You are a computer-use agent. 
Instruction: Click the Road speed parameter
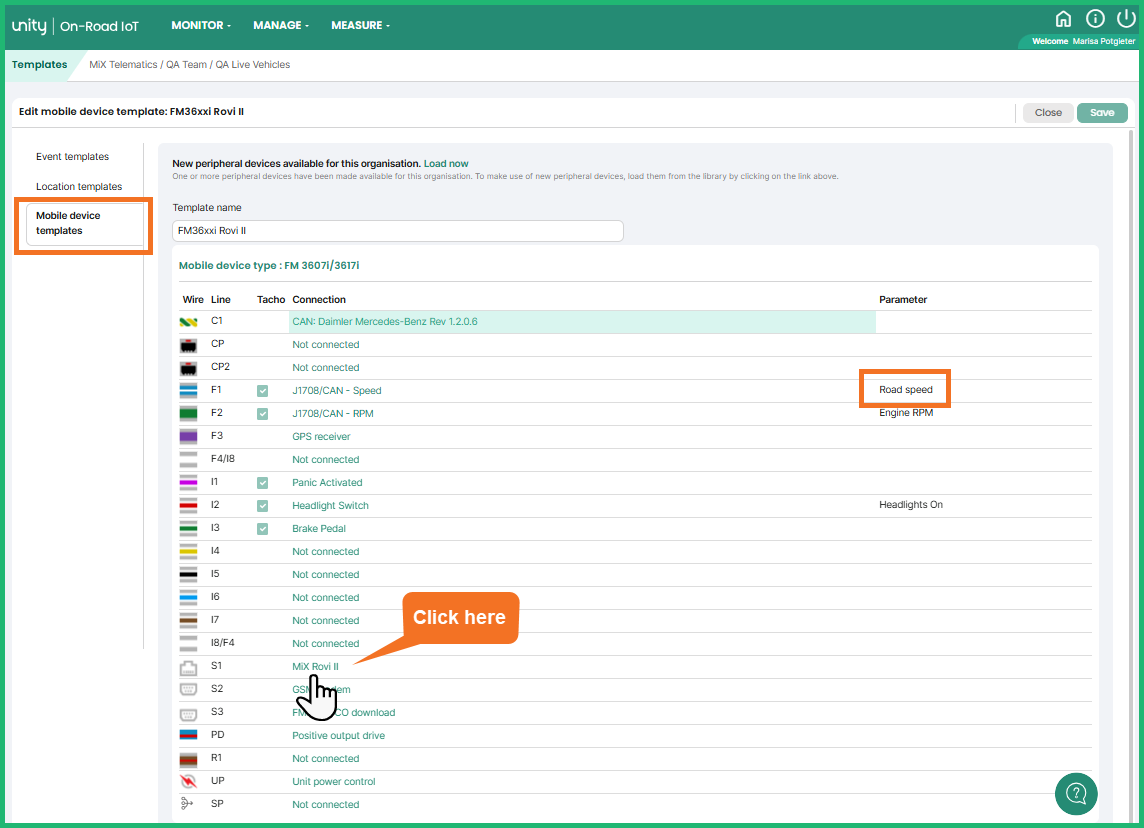tap(905, 390)
